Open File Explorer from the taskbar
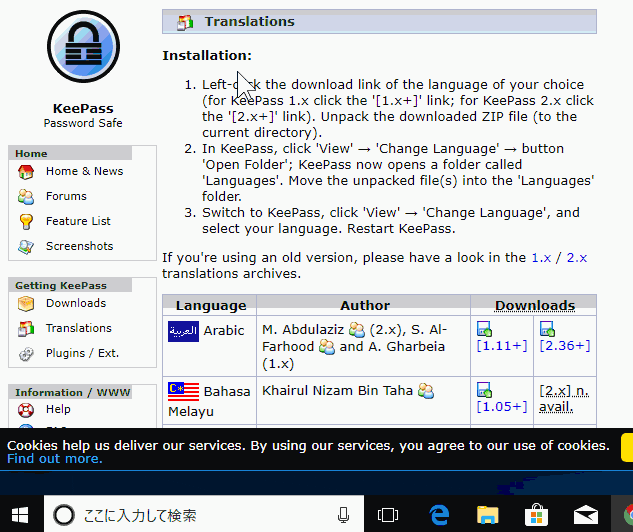Image resolution: width=633 pixels, height=532 pixels. tap(488, 515)
